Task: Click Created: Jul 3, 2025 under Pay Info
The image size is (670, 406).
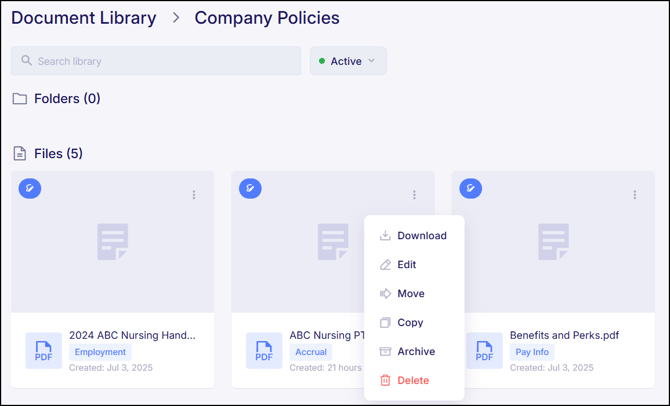Action: point(552,368)
